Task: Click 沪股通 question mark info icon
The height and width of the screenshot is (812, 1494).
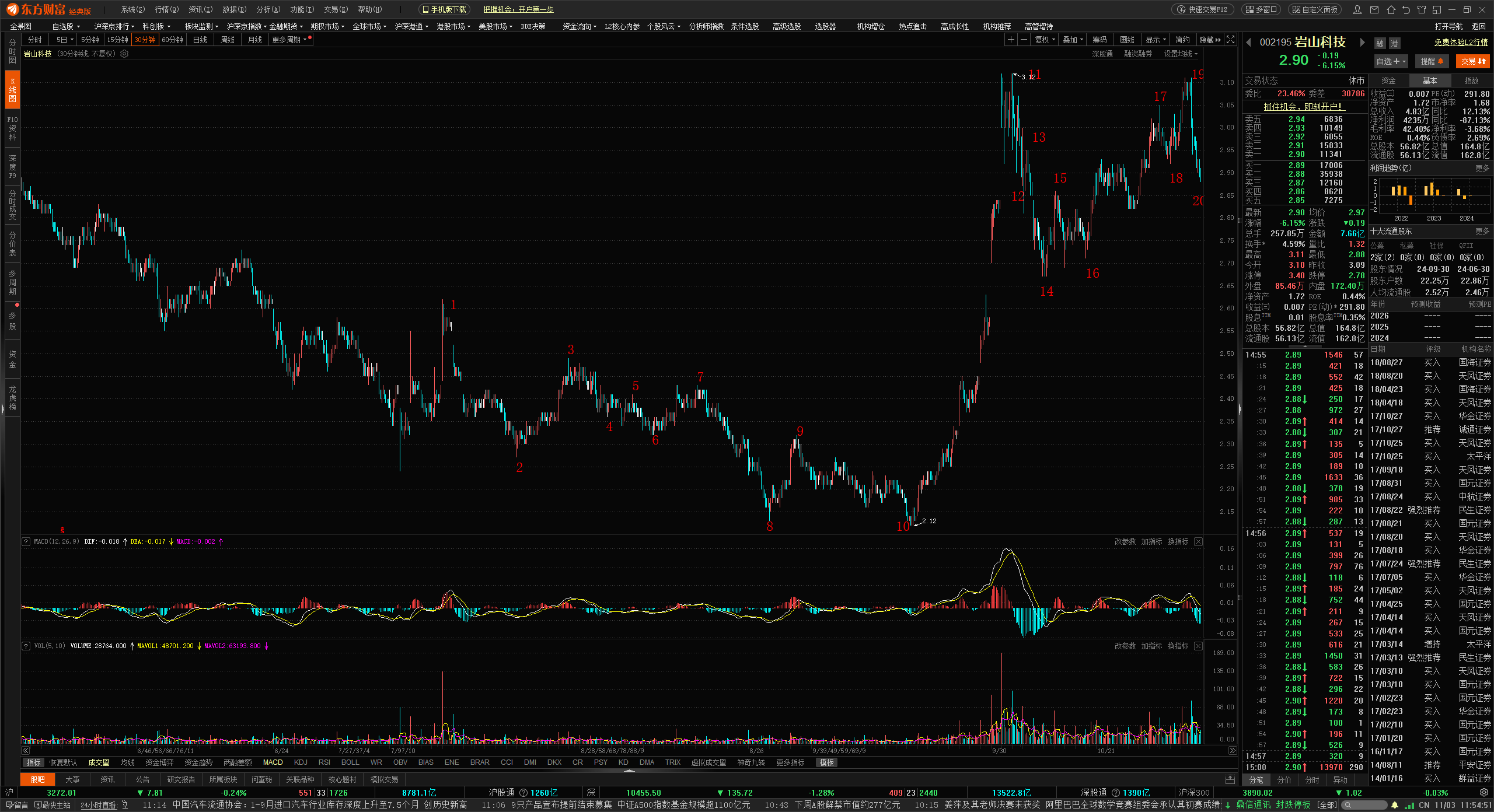Action: [x=523, y=793]
